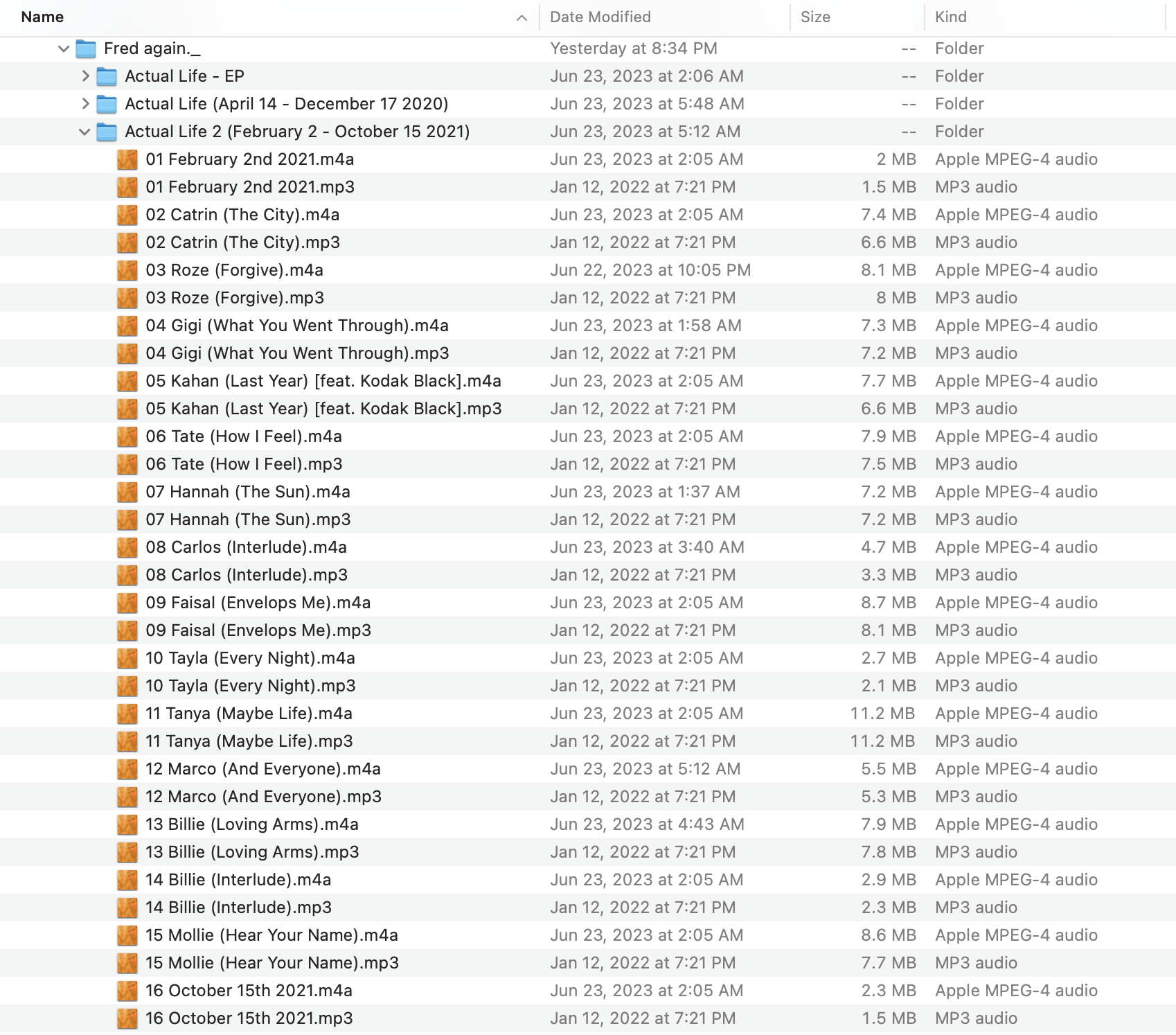
Task: Click the Actual Life (April 14 - December 17 2020) folder icon
Action: 107,105
